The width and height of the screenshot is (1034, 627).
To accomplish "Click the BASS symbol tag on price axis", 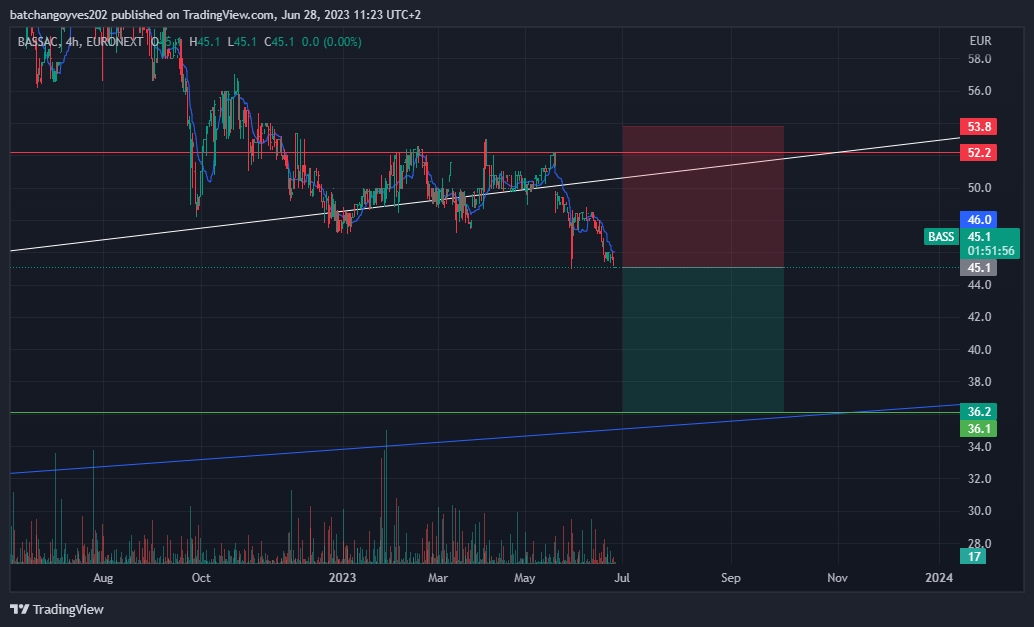I will (941, 237).
